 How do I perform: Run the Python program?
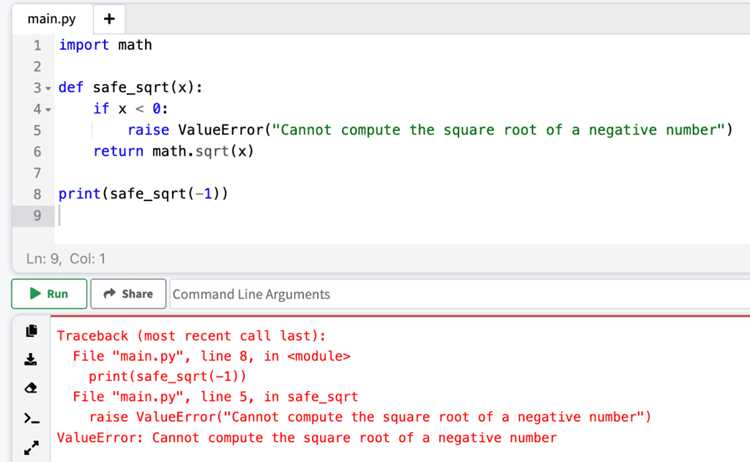point(49,294)
